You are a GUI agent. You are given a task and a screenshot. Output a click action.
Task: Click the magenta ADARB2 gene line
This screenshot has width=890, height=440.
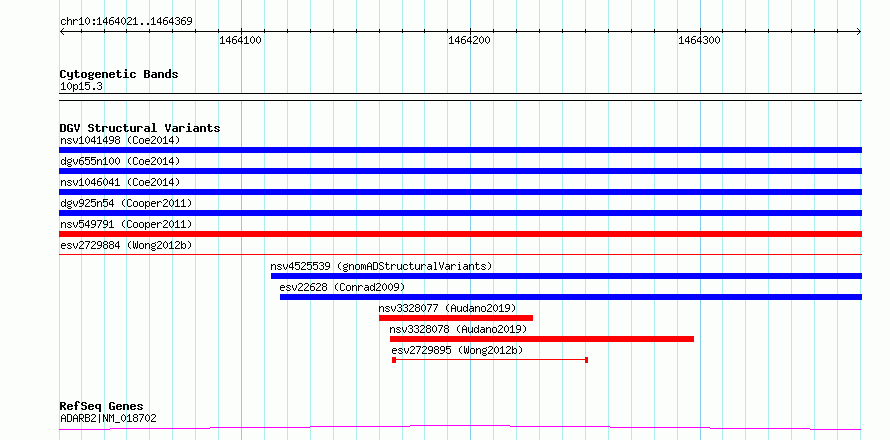[x=460, y=427]
